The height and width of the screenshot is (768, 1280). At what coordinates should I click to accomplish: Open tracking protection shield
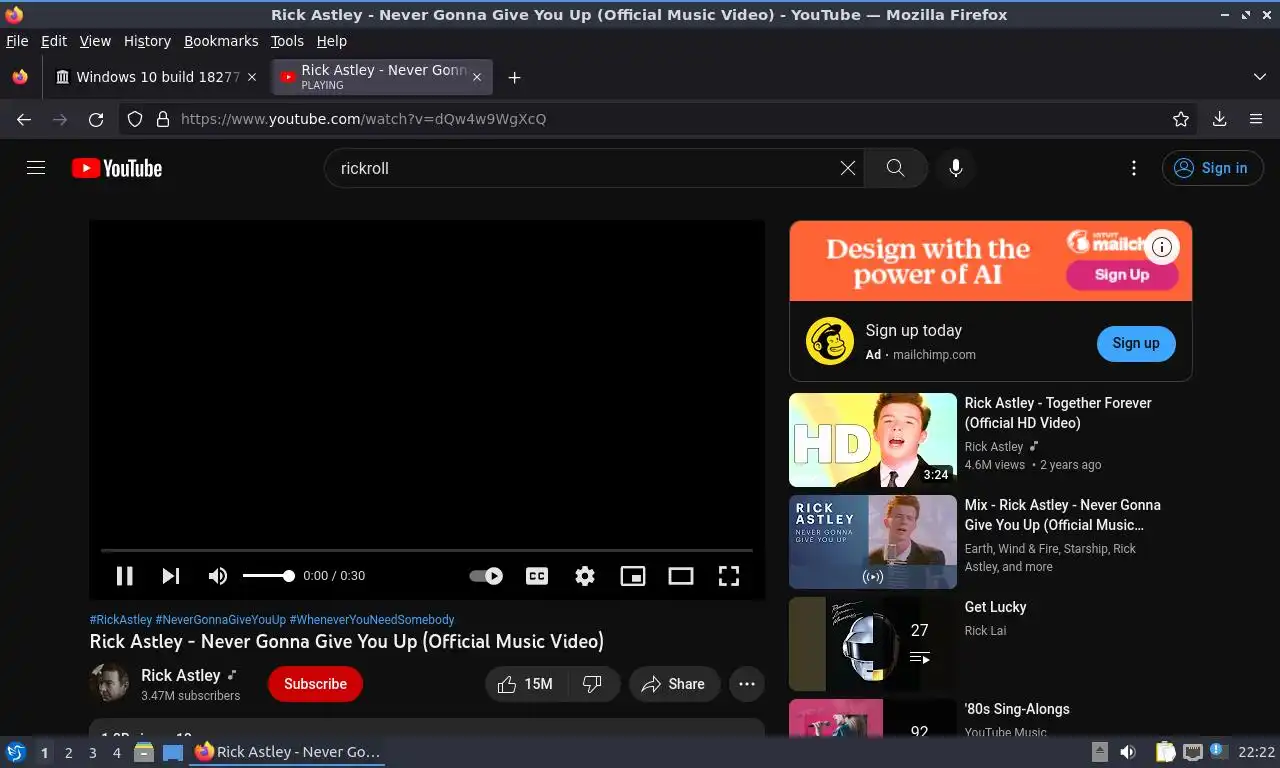point(135,119)
